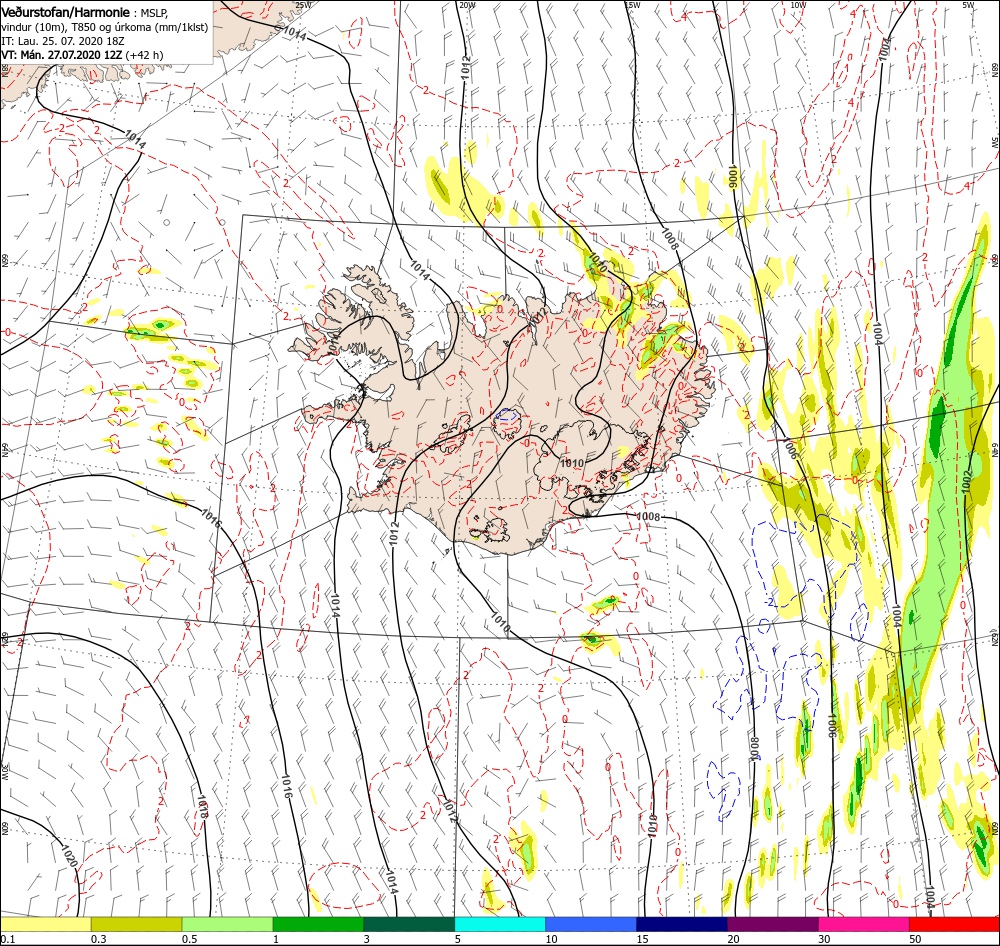Click the legend value '30'
The image size is (1000, 946).
pos(825,938)
